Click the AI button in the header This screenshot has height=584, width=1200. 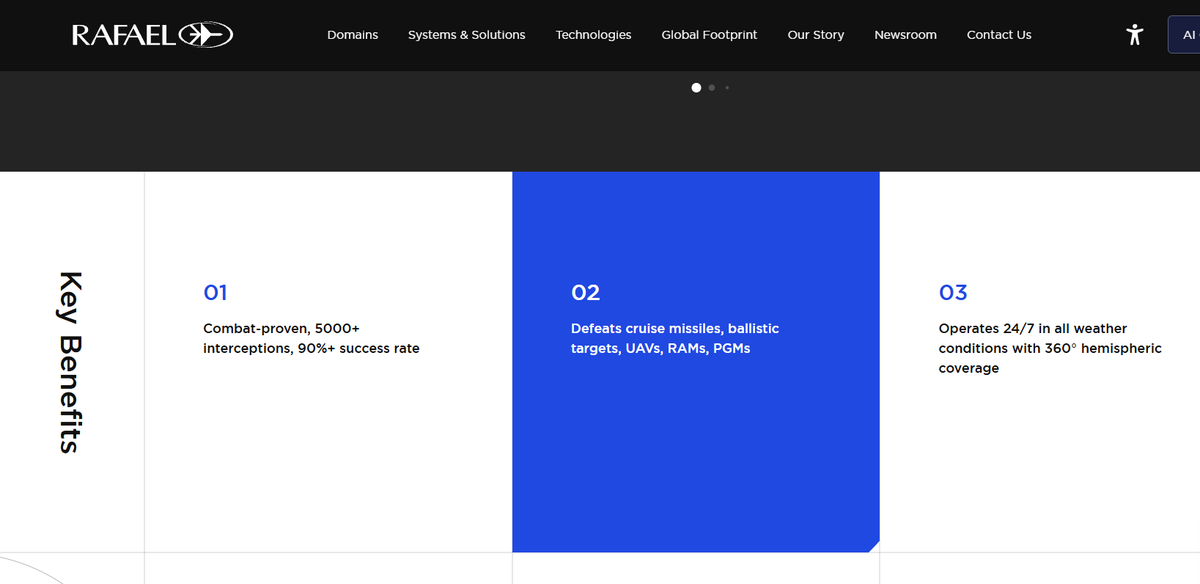pos(1185,34)
